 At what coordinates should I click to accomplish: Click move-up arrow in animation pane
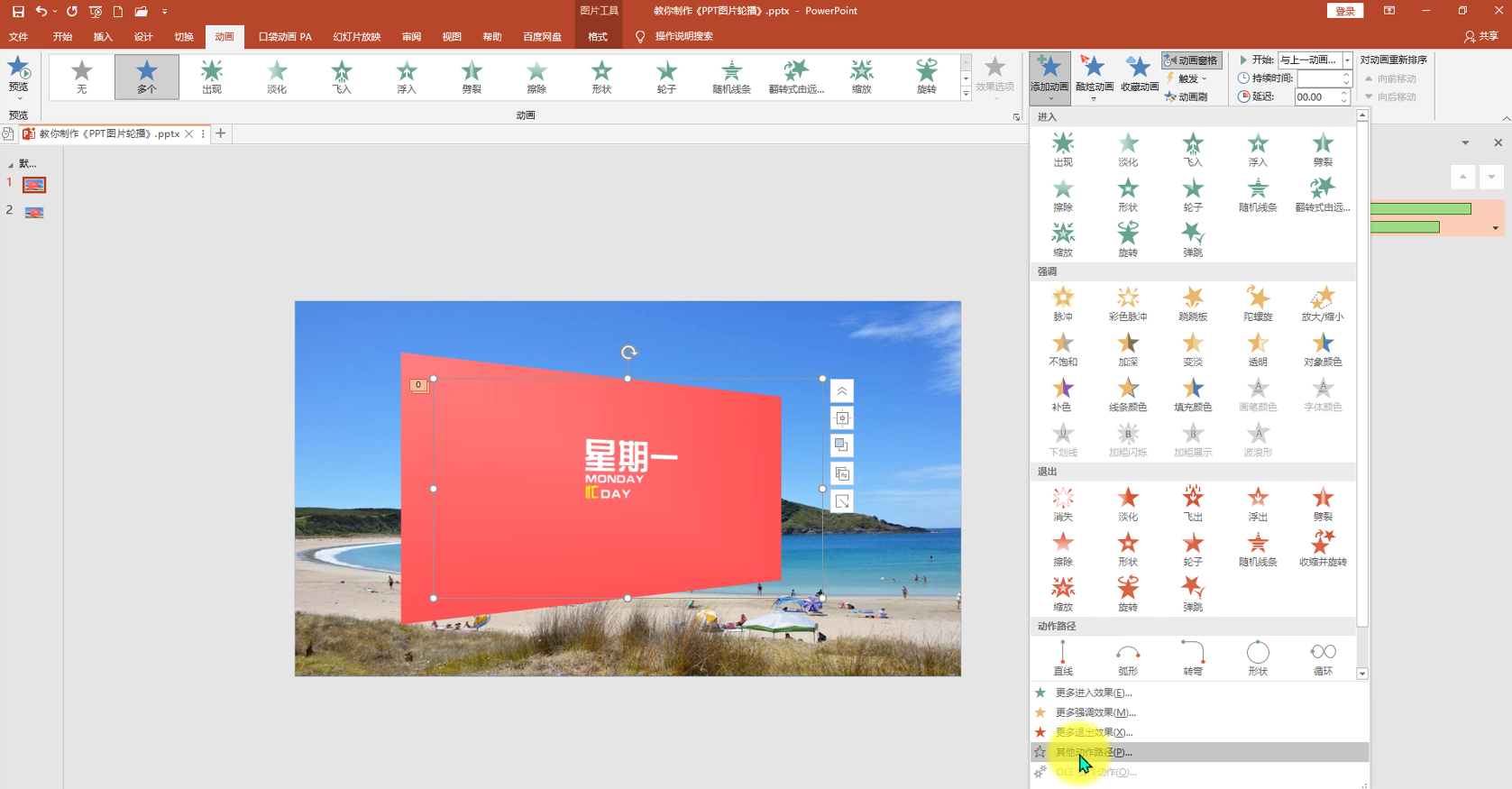pyautogui.click(x=1463, y=177)
